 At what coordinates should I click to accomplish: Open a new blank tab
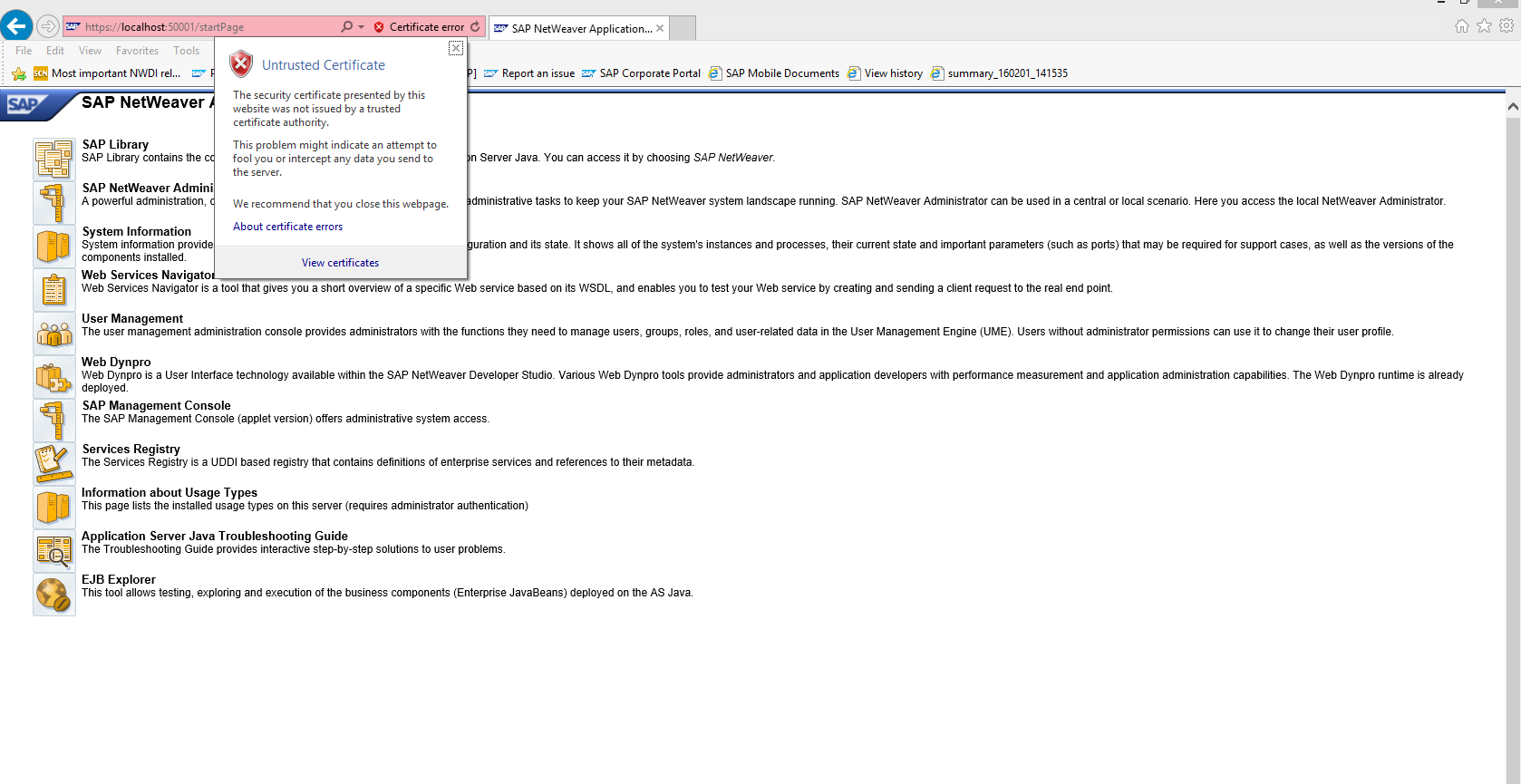pos(683,28)
